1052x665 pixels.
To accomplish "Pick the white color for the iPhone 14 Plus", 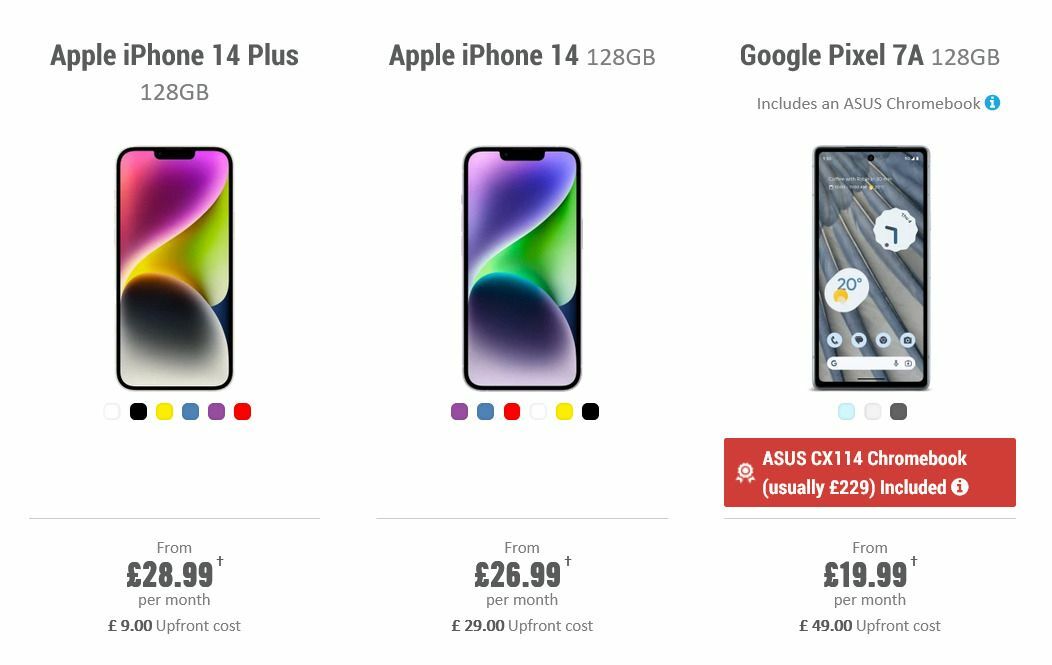I will tap(112, 411).
